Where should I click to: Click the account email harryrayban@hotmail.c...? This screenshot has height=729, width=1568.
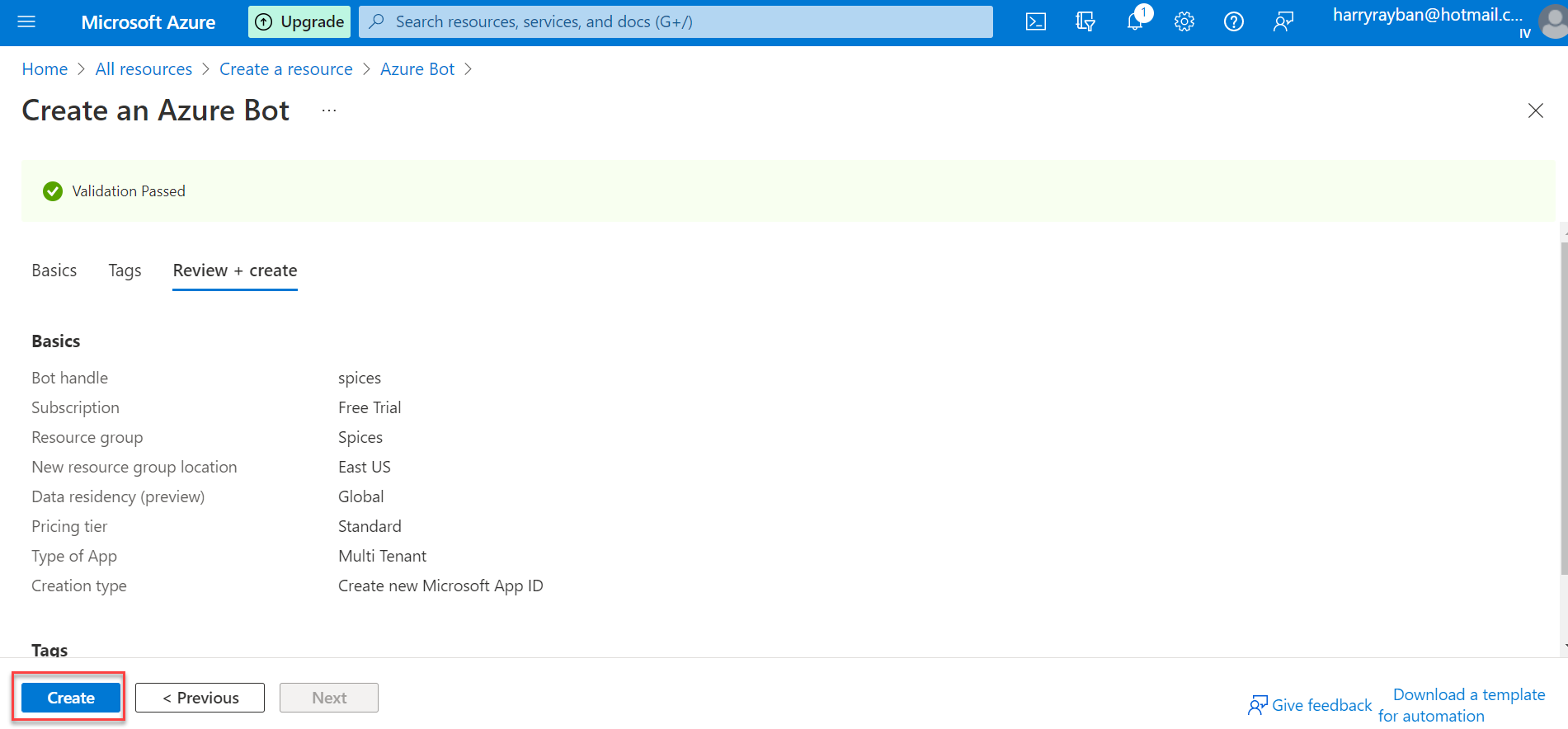1428,15
